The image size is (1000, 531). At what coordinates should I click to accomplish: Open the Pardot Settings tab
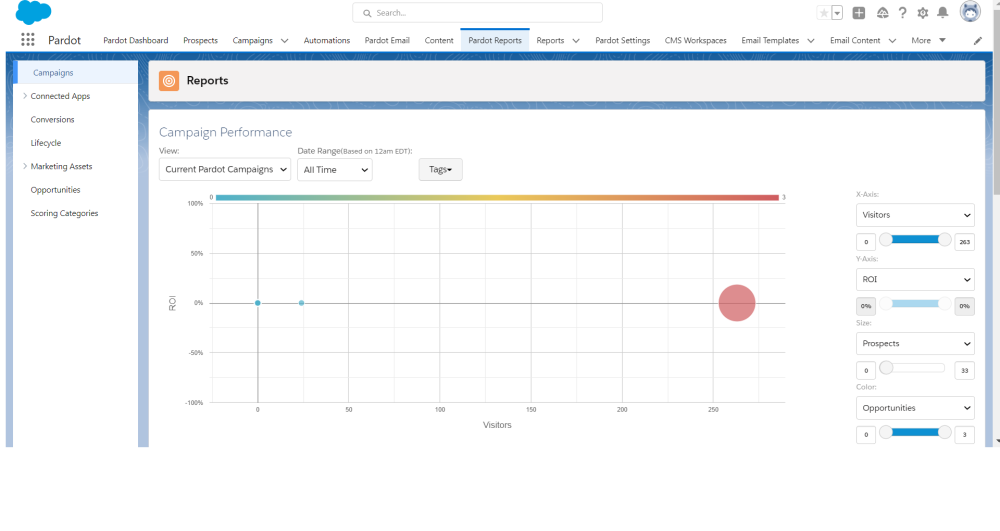point(622,40)
